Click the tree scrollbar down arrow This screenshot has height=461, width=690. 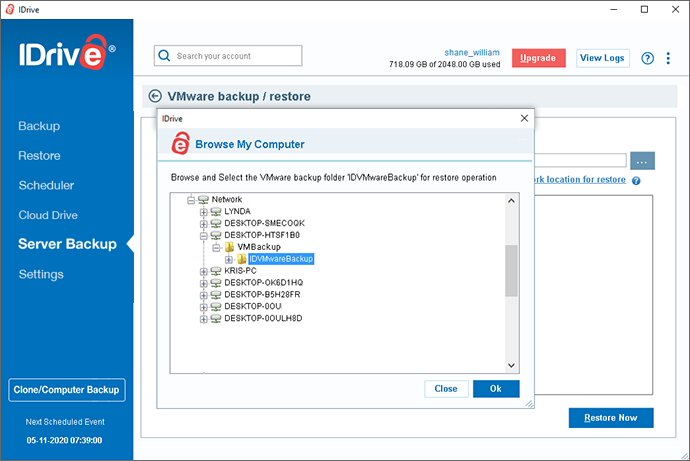click(x=511, y=365)
